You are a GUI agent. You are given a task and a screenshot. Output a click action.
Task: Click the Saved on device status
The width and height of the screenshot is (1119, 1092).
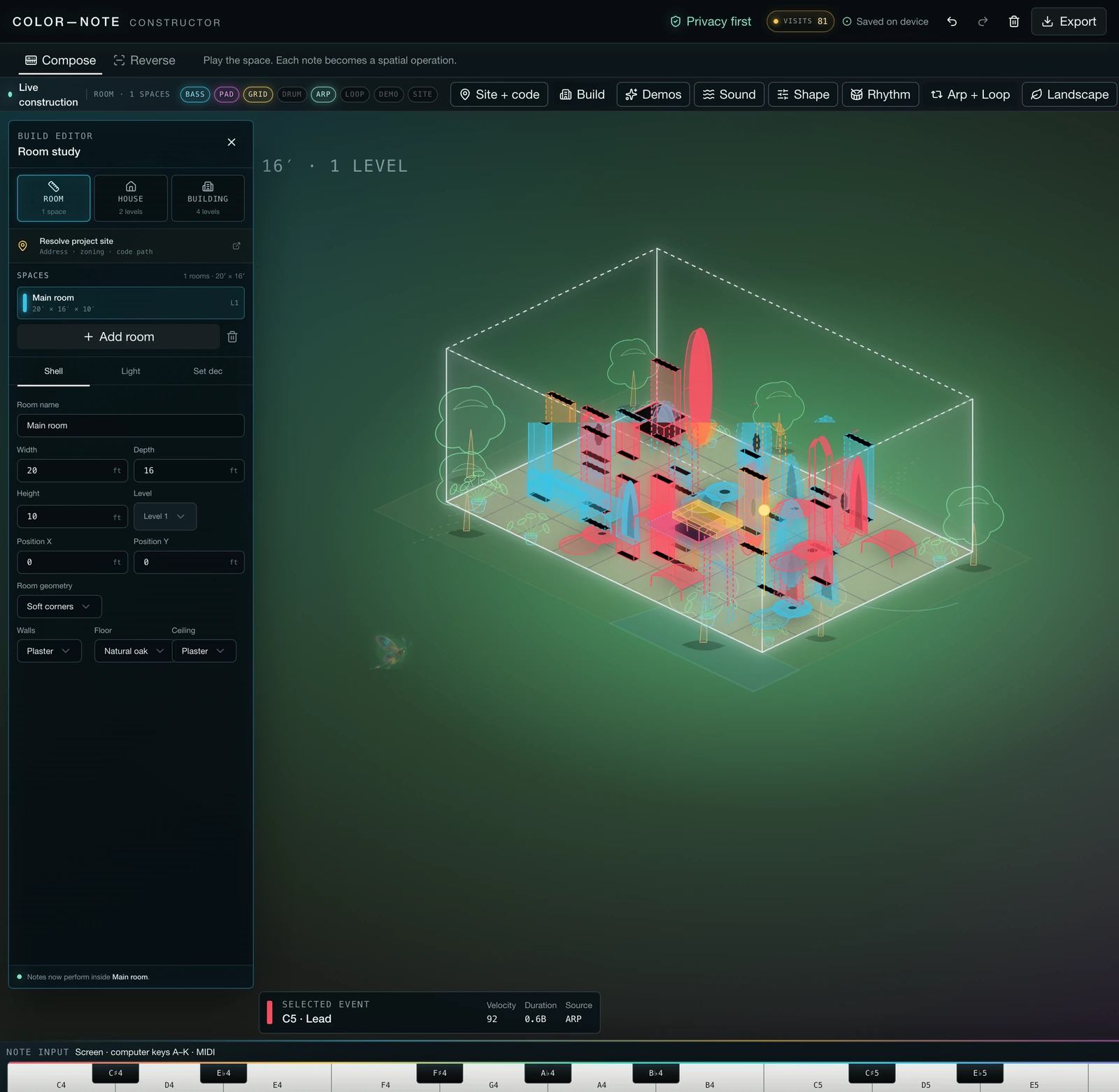pyautogui.click(x=885, y=22)
